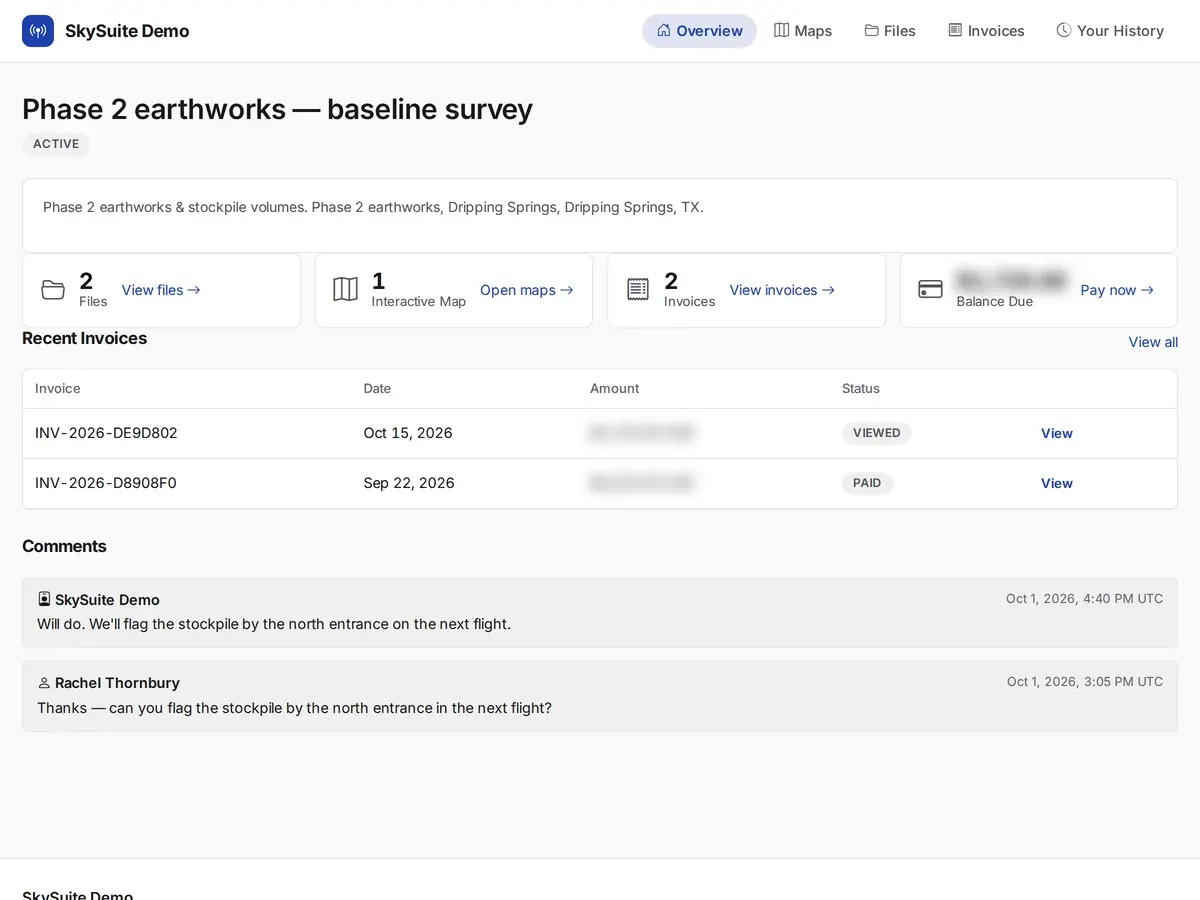Click View all recent invoices

1153,342
